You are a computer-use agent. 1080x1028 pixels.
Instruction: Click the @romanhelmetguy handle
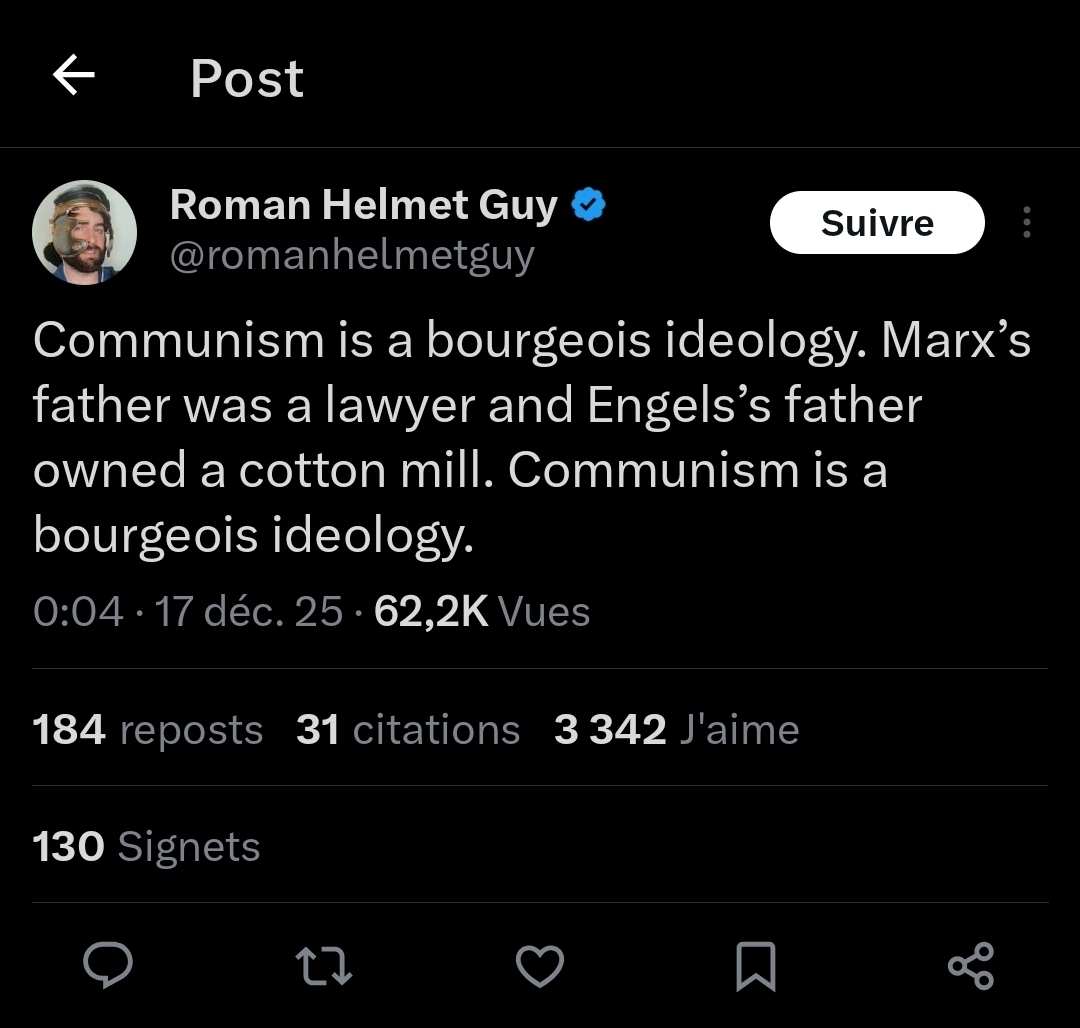coord(352,256)
